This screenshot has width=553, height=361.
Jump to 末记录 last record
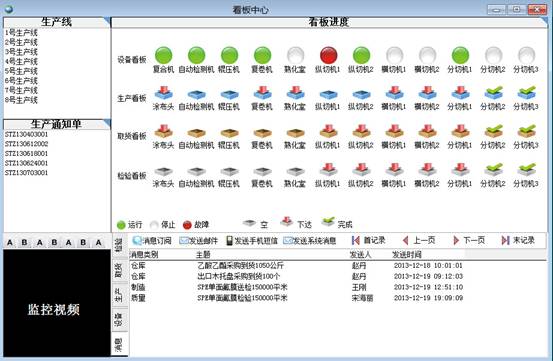pyautogui.click(x=518, y=240)
